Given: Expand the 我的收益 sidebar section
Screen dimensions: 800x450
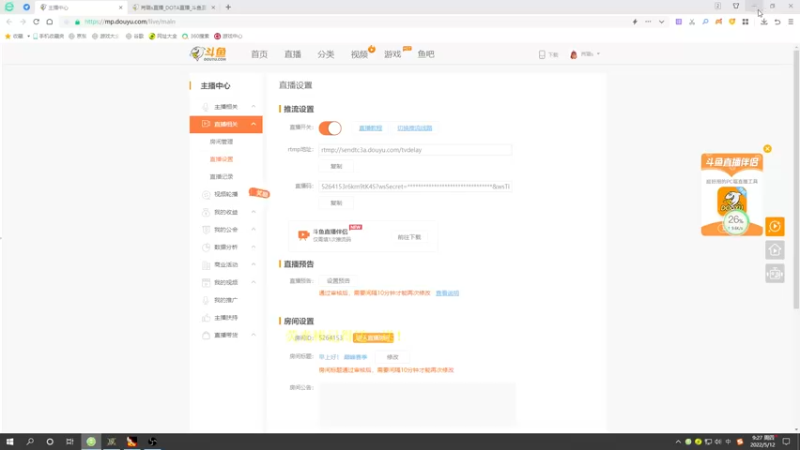Looking at the screenshot, I should coord(226,212).
